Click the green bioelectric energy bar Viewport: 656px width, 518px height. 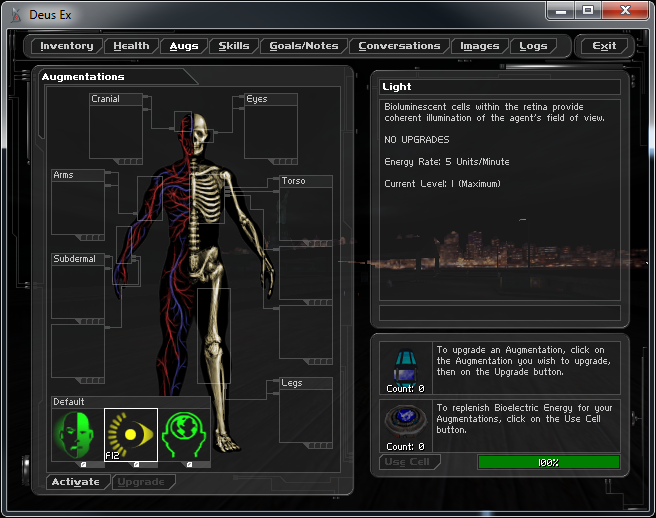click(x=548, y=462)
